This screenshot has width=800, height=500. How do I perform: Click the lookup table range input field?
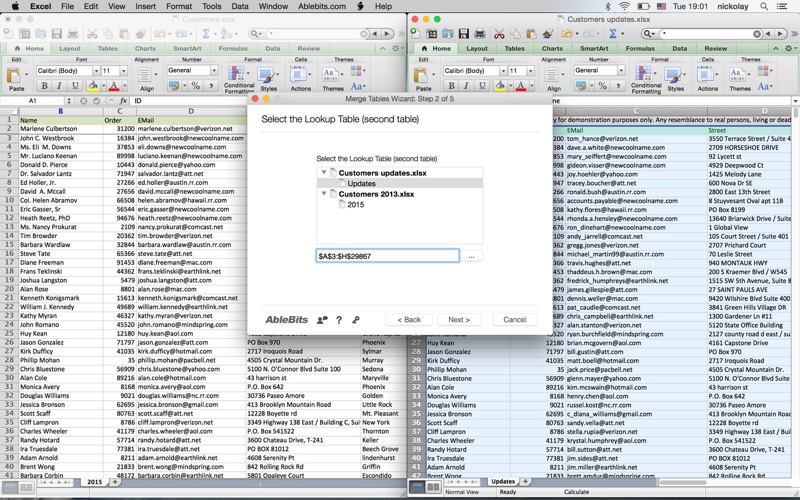(x=387, y=256)
